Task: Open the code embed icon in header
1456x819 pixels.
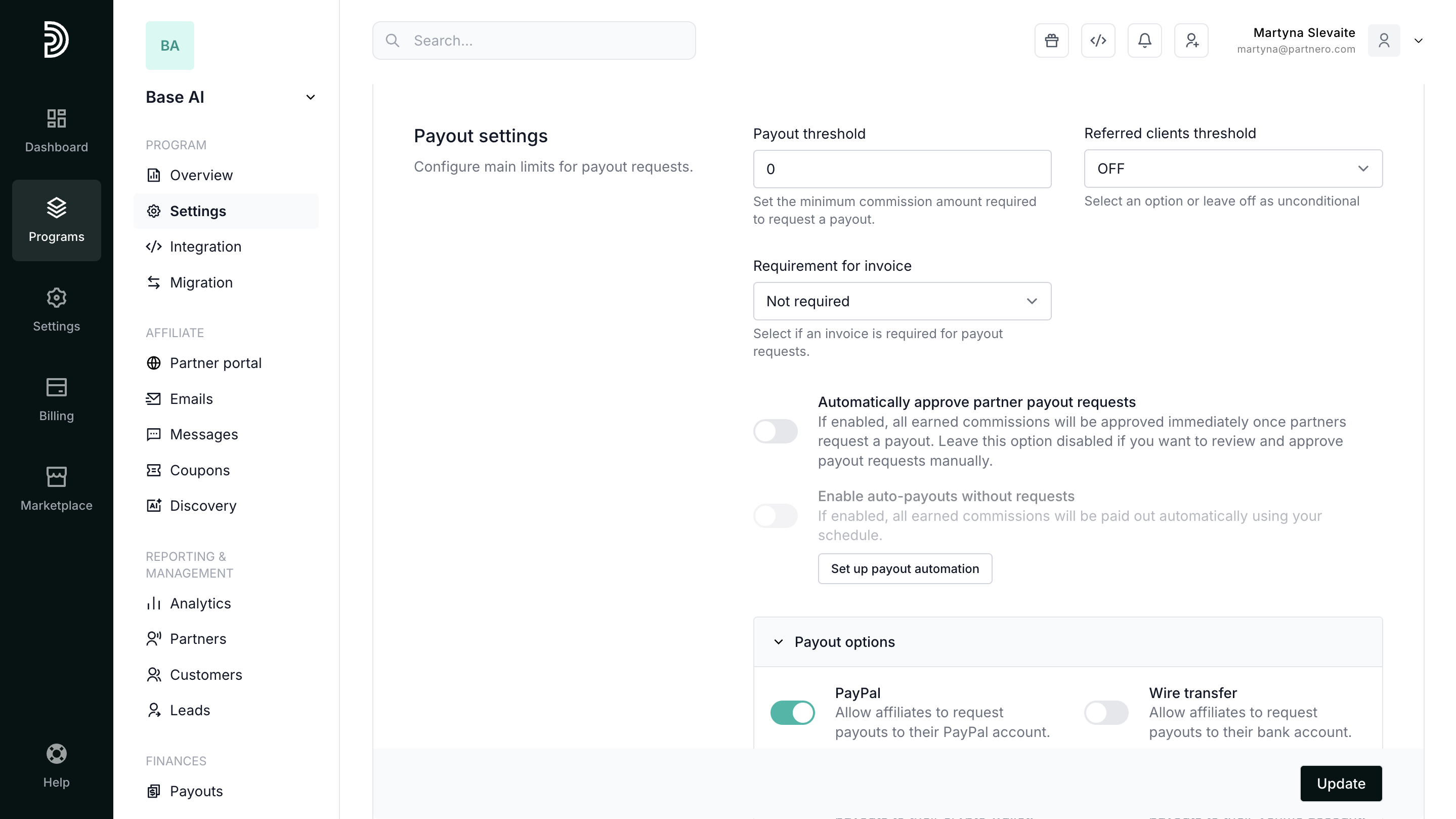Action: pyautogui.click(x=1098, y=40)
